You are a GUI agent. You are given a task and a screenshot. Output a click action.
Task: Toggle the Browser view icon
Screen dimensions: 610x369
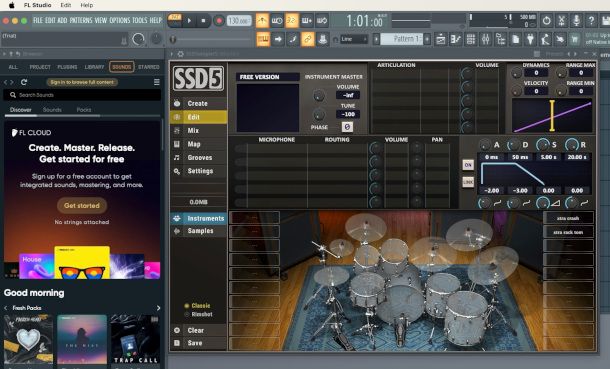(x=500, y=39)
